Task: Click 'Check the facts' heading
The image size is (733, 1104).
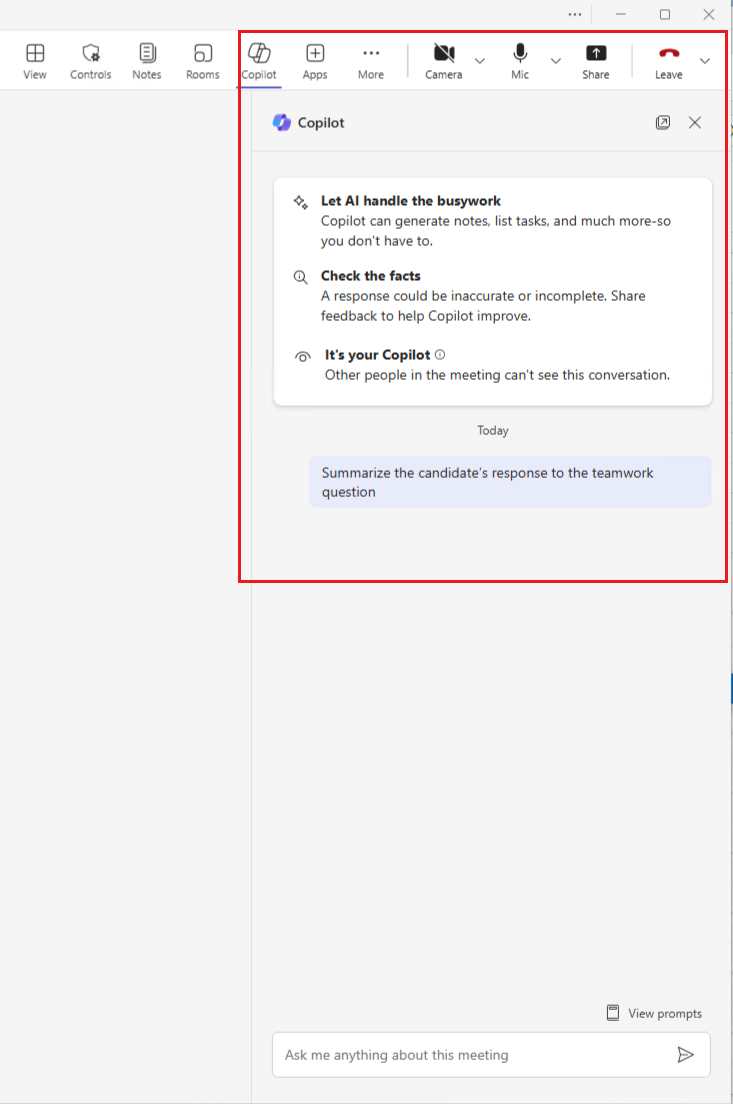Action: point(370,276)
